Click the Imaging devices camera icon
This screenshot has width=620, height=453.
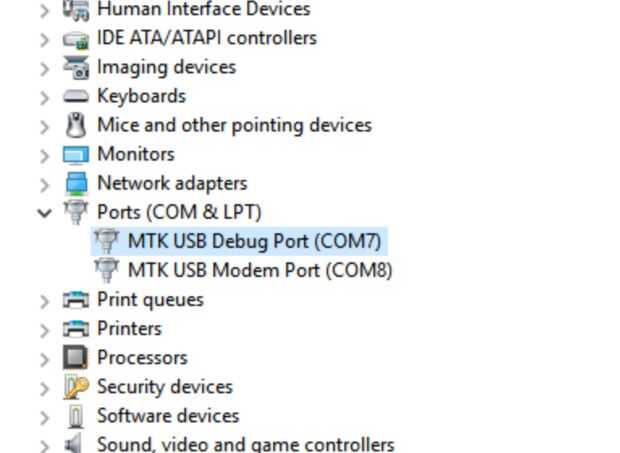click(x=76, y=67)
